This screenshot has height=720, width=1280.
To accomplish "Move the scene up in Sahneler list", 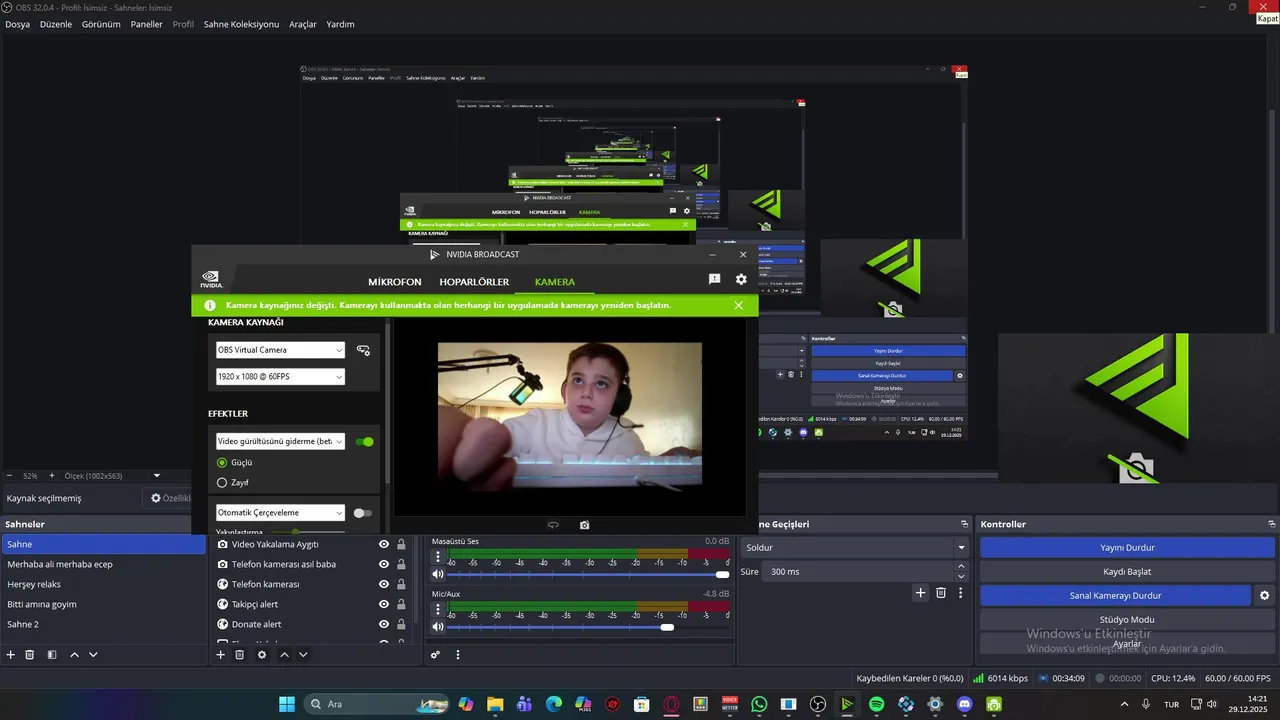I will (74, 655).
